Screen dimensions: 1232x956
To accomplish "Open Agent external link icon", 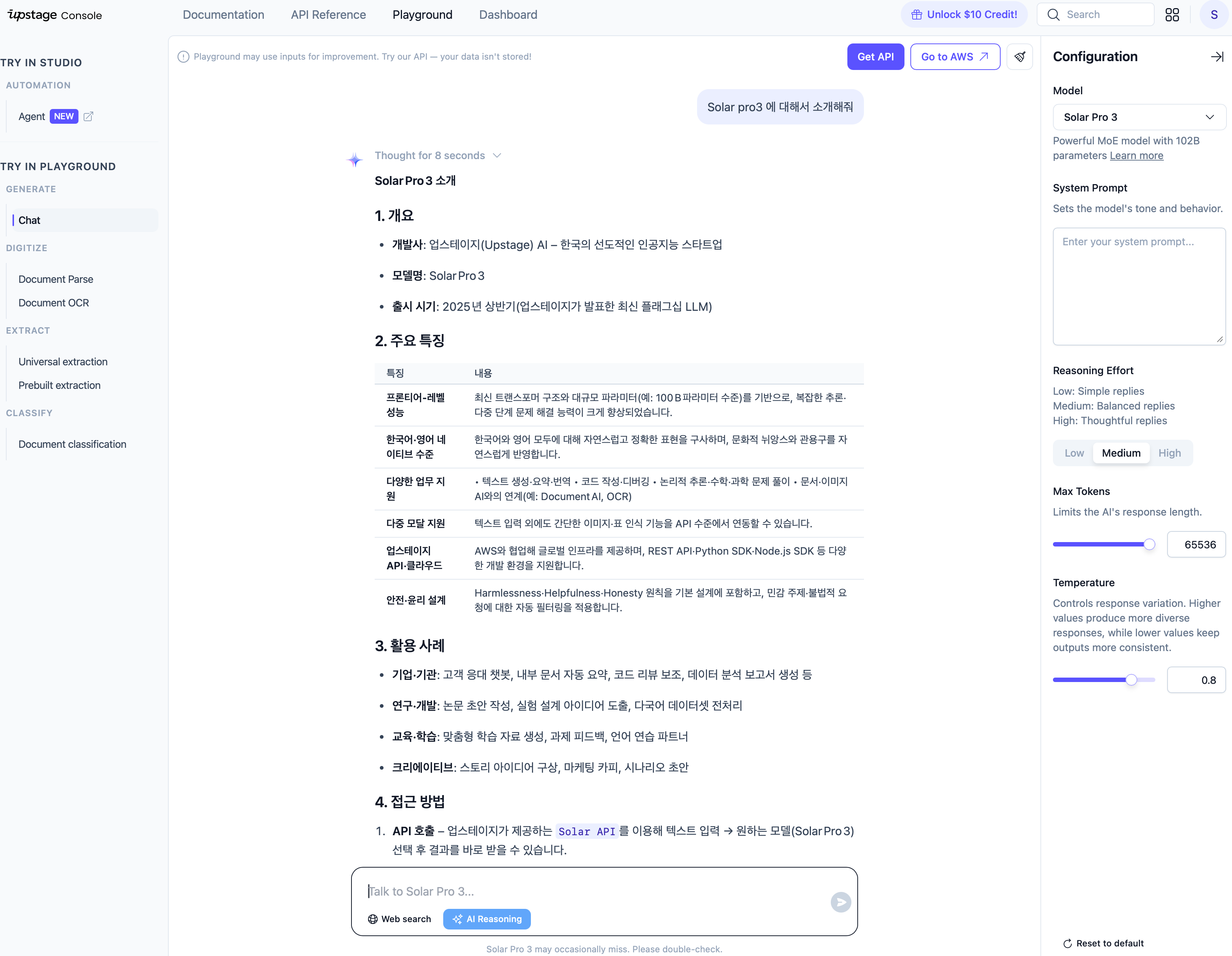I will [88, 116].
